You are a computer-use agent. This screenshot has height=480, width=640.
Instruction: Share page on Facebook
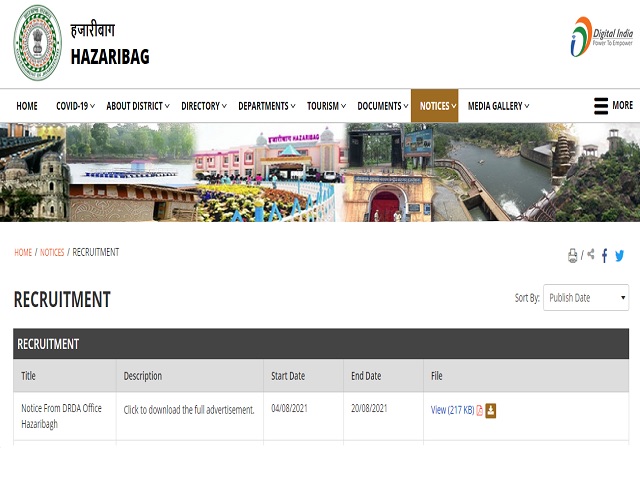[605, 256]
